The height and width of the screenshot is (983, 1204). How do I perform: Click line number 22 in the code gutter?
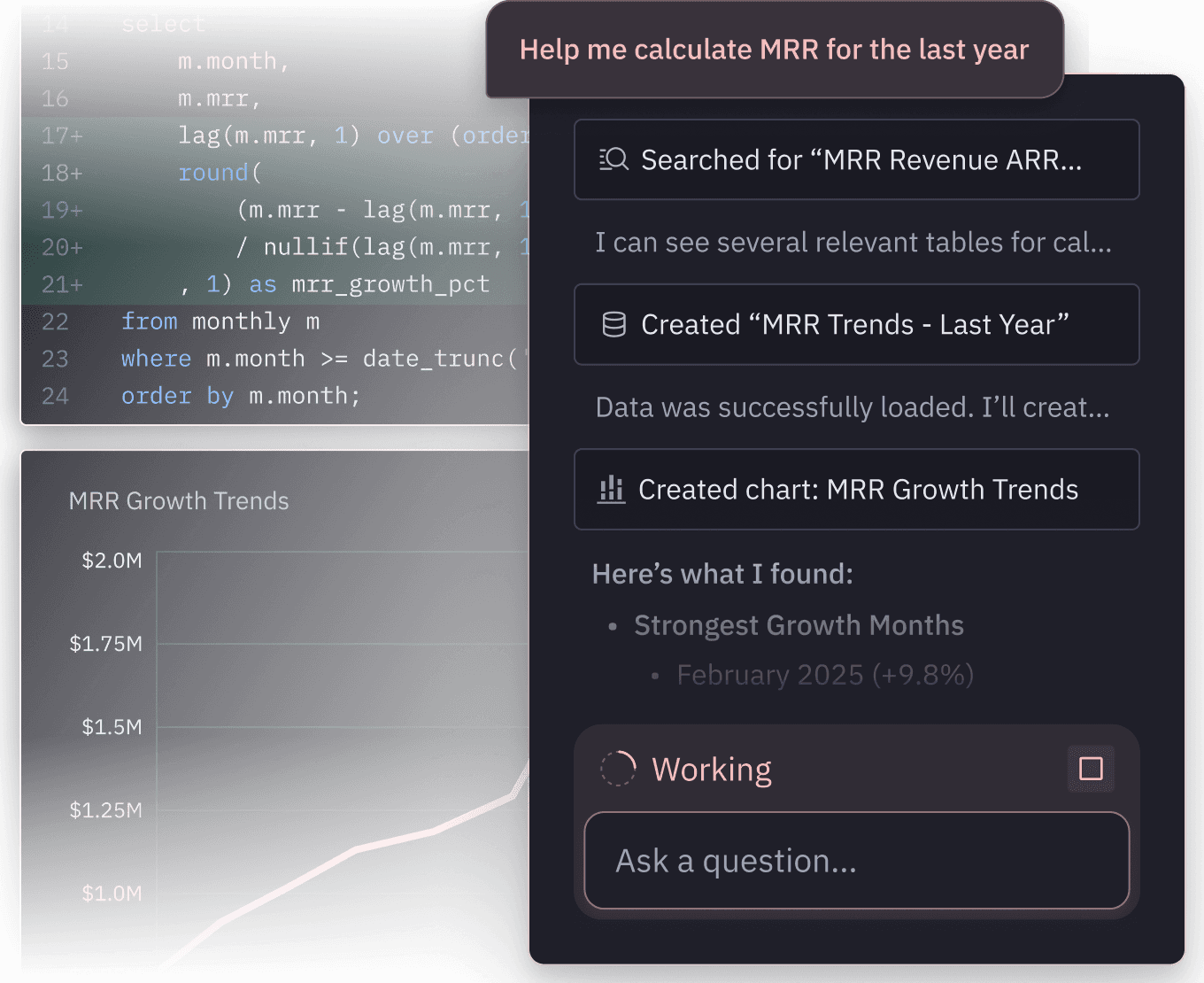tap(55, 321)
